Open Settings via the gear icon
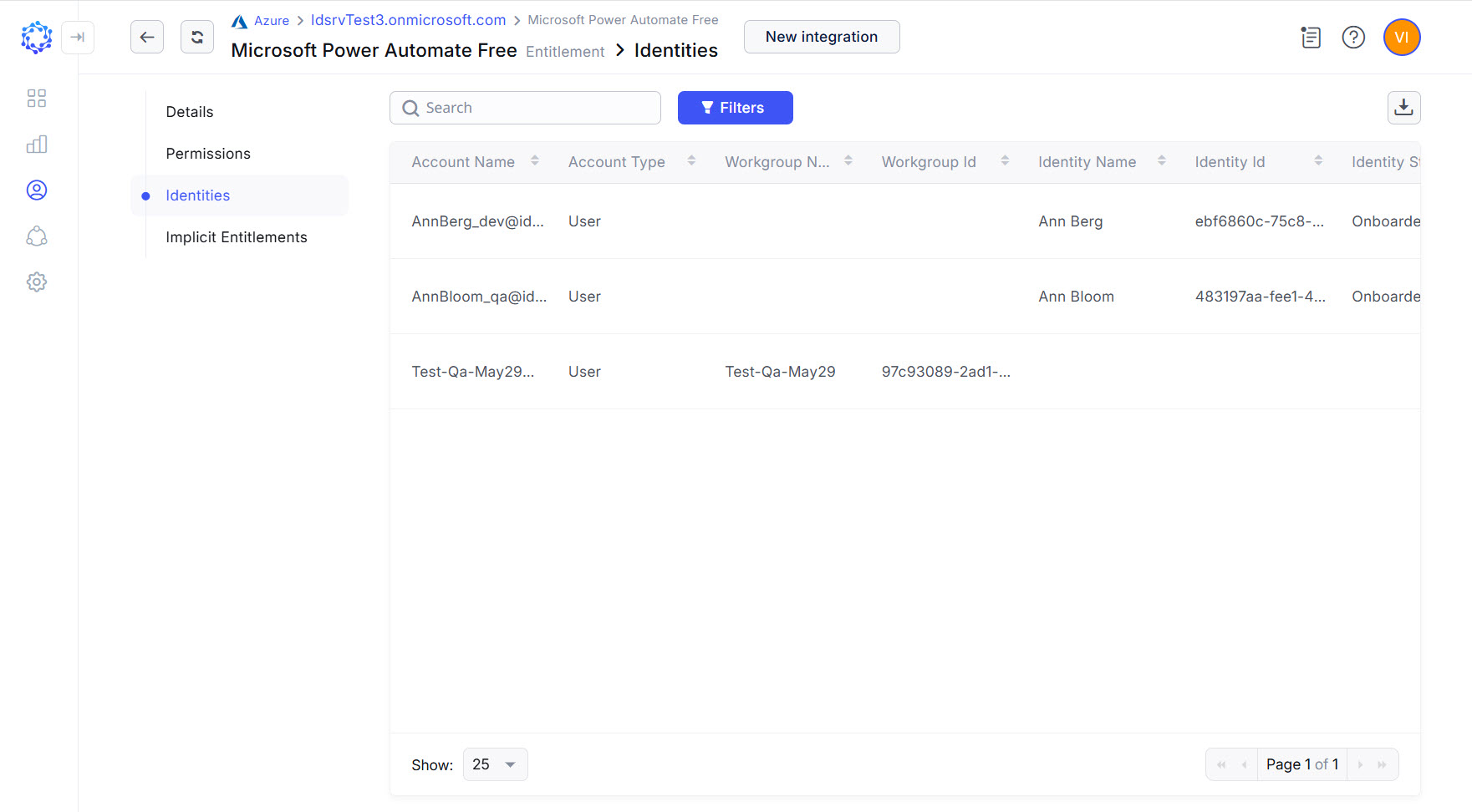1472x812 pixels. point(37,282)
